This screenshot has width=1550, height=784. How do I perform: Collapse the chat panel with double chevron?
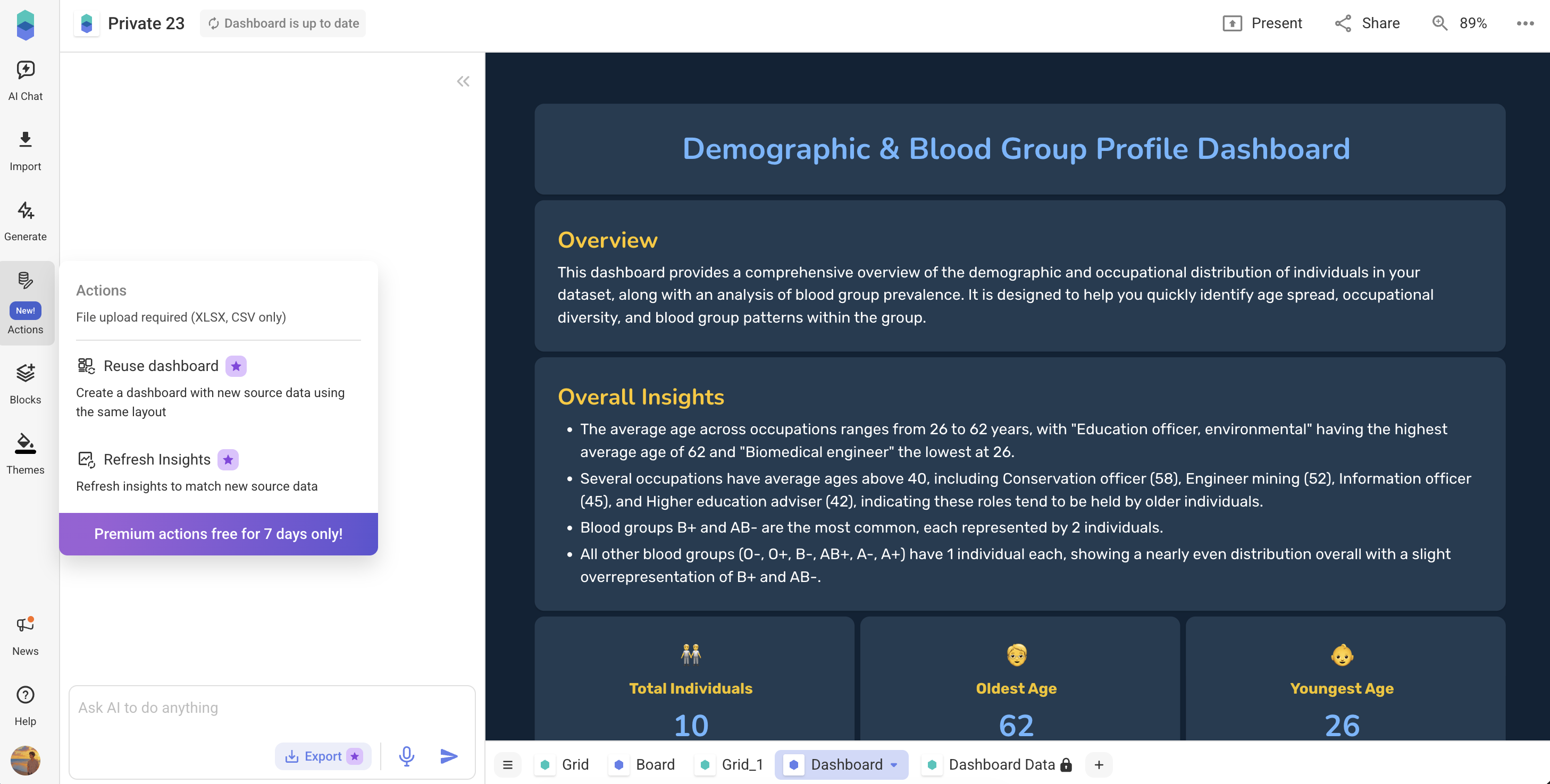click(463, 81)
